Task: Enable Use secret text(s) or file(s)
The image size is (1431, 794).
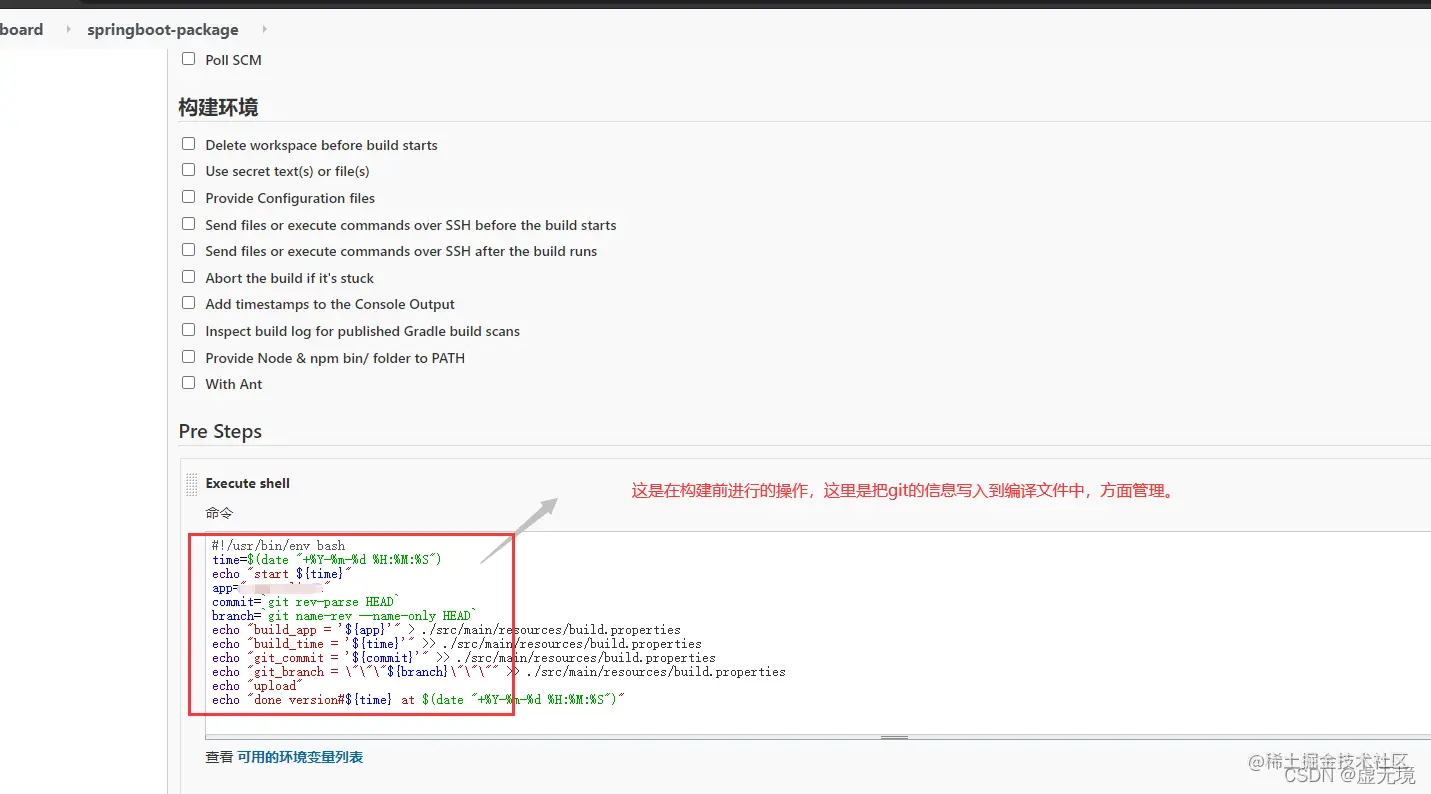Action: pos(188,170)
